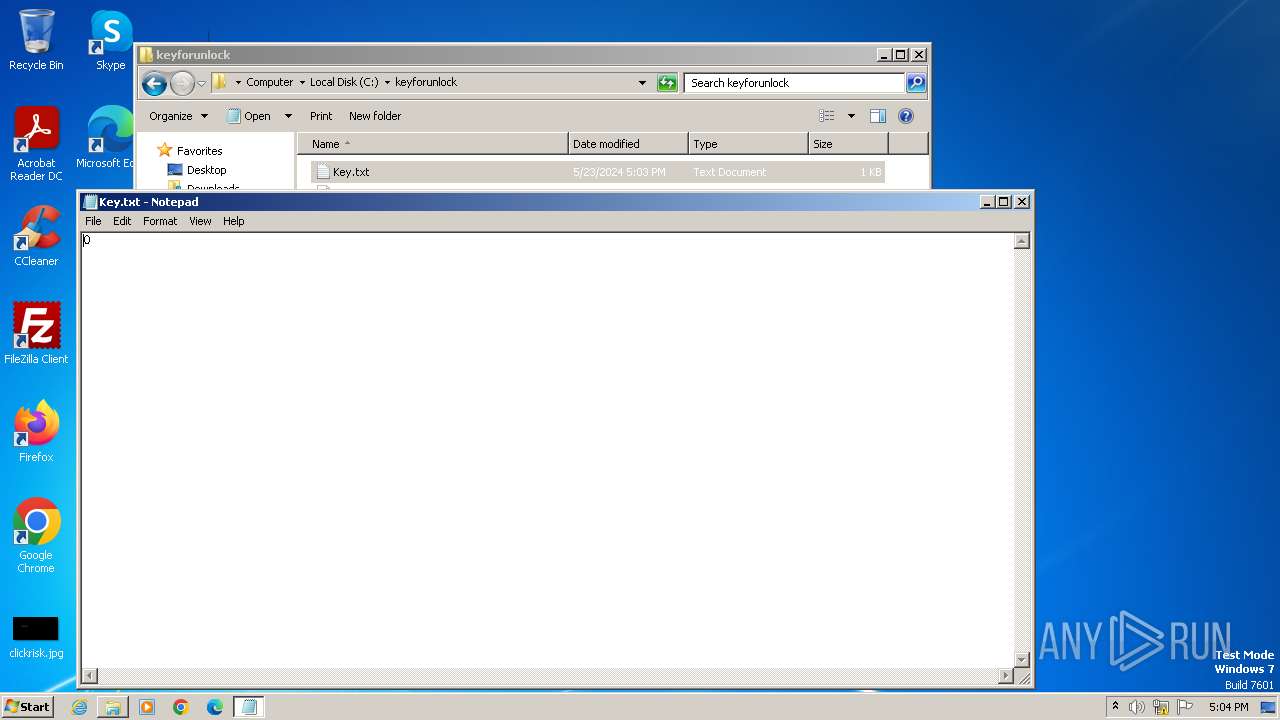Switch to Notepad taskbar button
This screenshot has width=1280, height=720.
coord(249,707)
